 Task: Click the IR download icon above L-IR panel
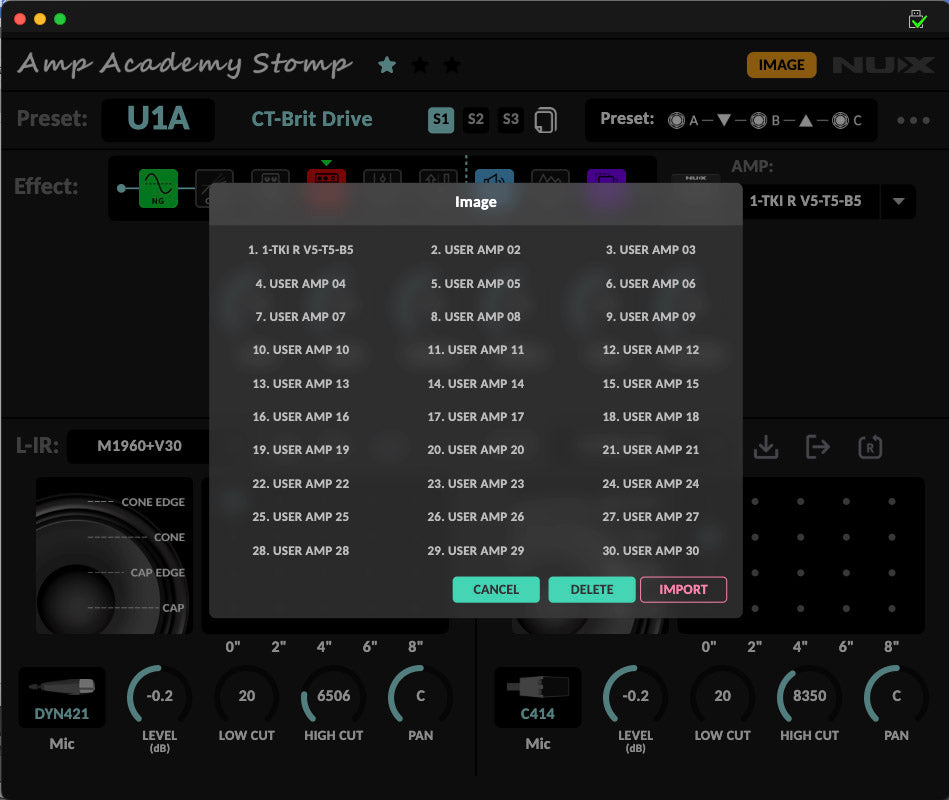click(x=765, y=447)
